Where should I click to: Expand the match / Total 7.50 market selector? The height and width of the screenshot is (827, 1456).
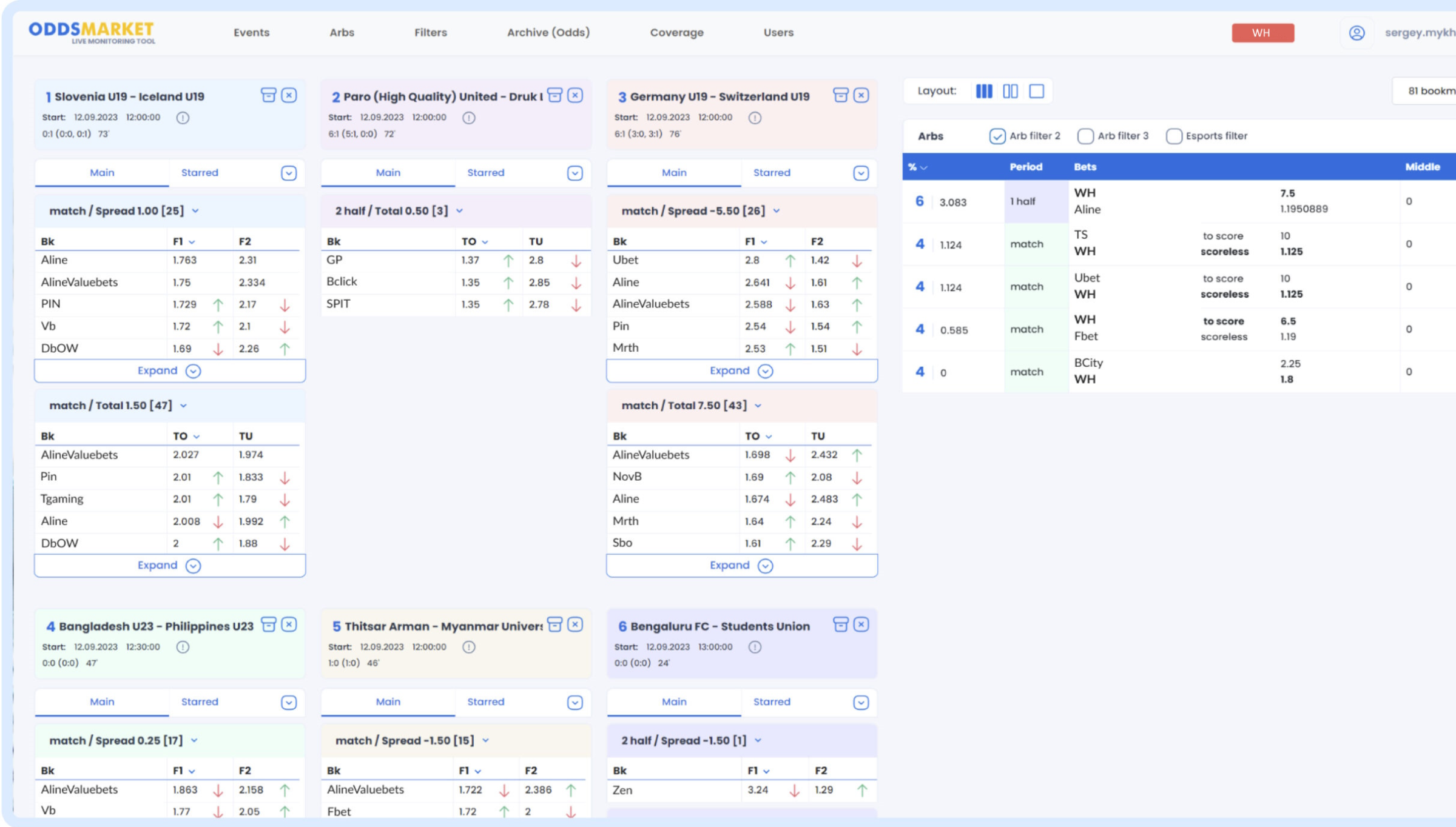click(758, 406)
